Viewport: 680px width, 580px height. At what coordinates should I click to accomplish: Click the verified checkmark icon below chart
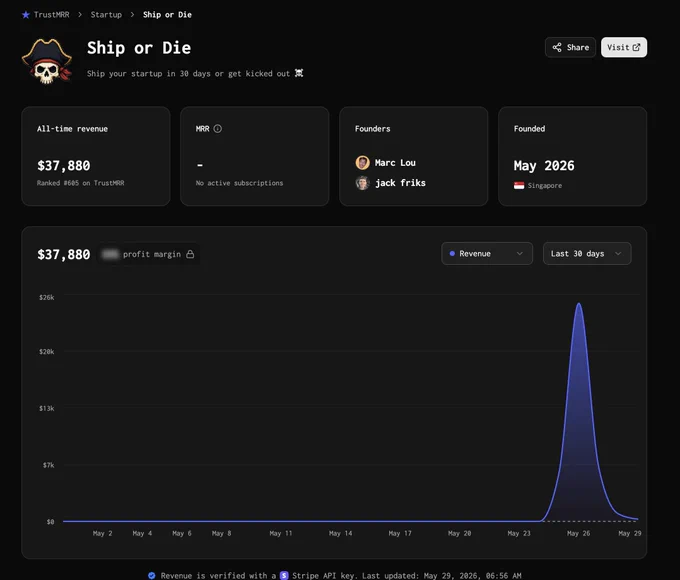click(x=151, y=575)
